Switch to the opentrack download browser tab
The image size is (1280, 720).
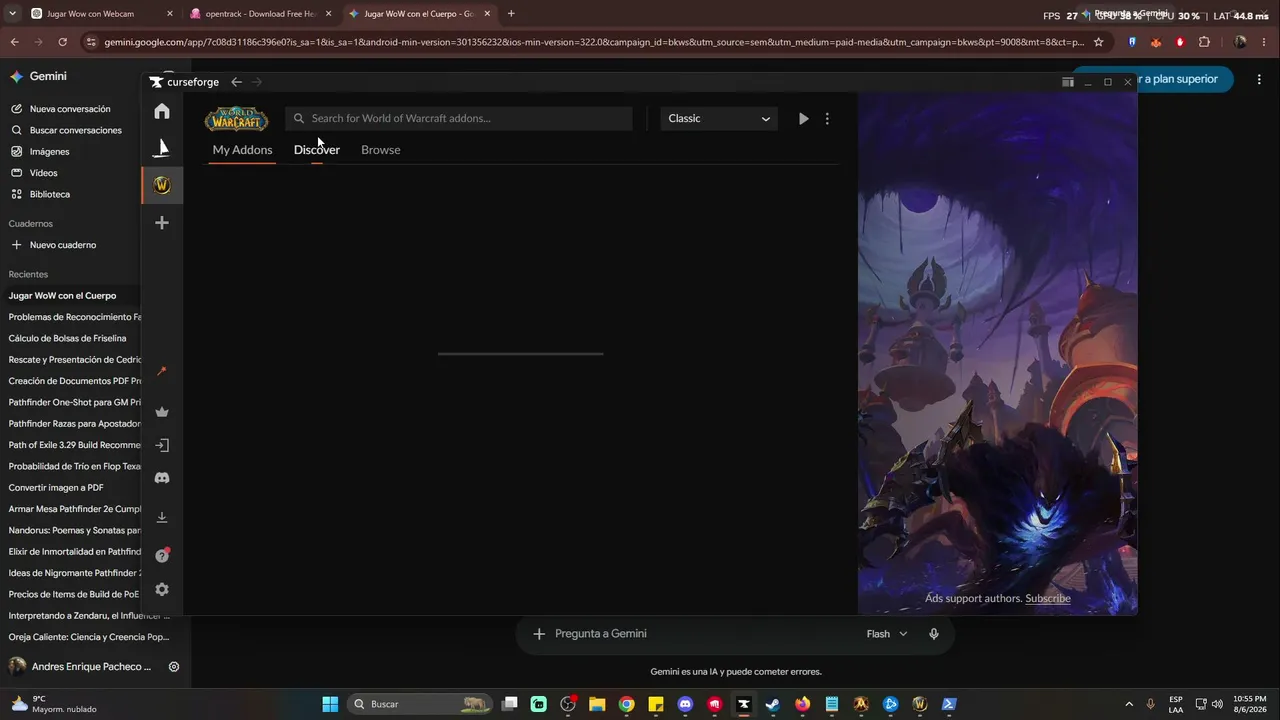pyautogui.click(x=260, y=14)
